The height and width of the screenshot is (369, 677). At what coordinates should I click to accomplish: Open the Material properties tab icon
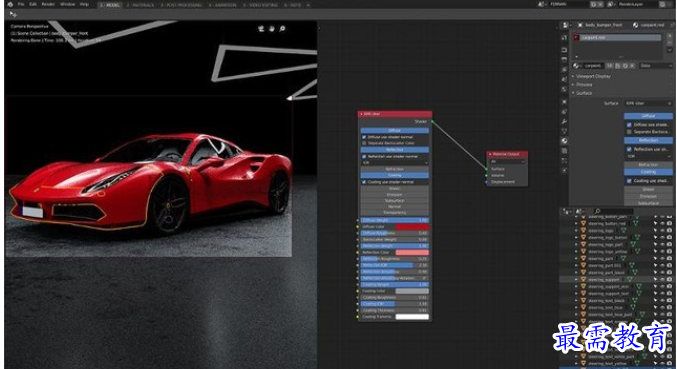click(564, 141)
